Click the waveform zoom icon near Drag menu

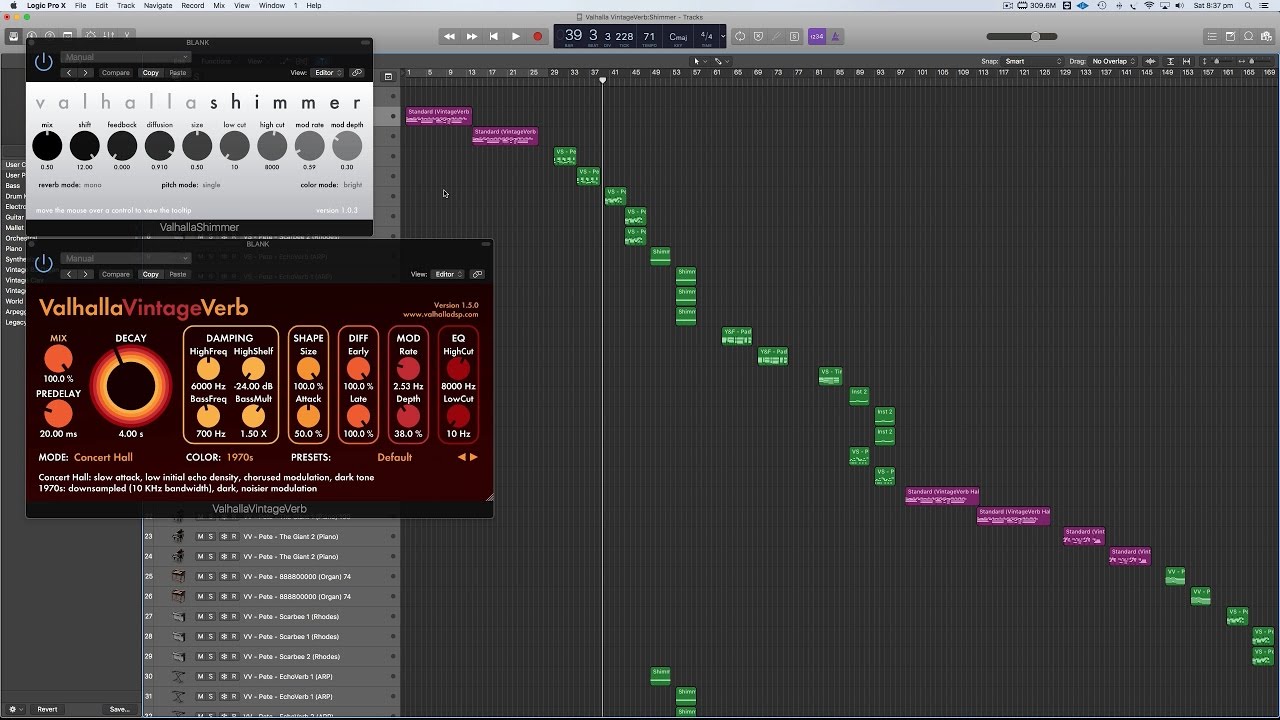(x=1152, y=61)
